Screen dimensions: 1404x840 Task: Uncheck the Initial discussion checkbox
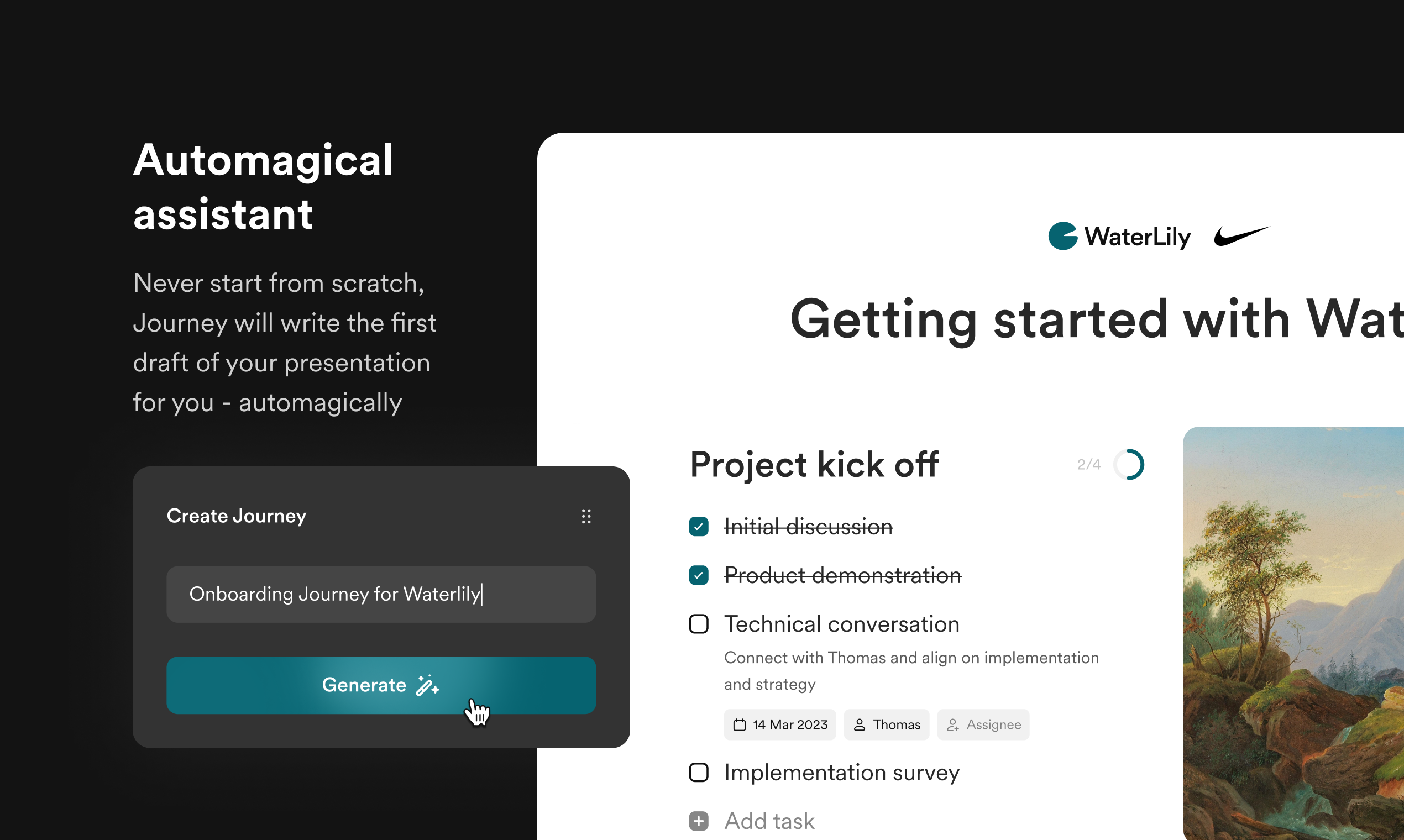699,527
